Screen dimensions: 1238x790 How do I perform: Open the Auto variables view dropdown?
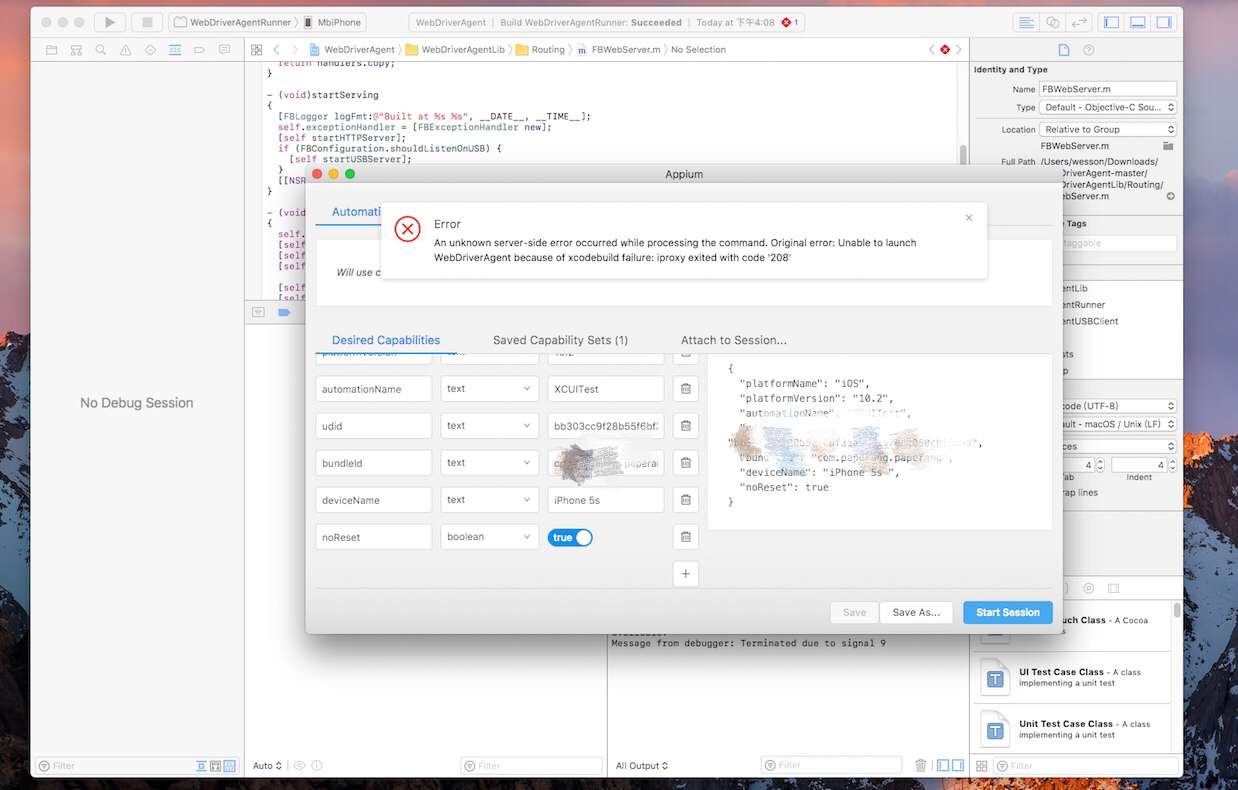pos(267,766)
